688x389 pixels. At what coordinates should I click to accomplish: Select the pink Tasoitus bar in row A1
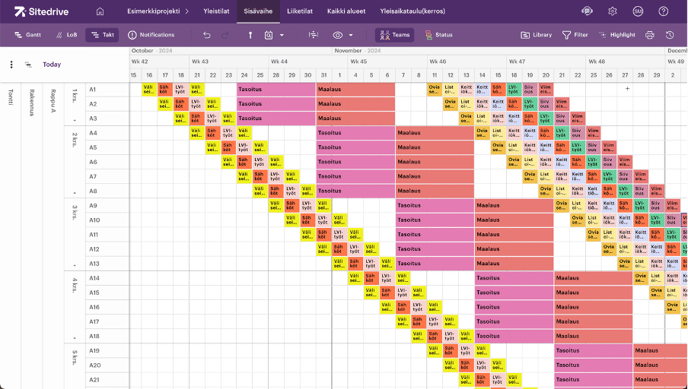coord(276,89)
